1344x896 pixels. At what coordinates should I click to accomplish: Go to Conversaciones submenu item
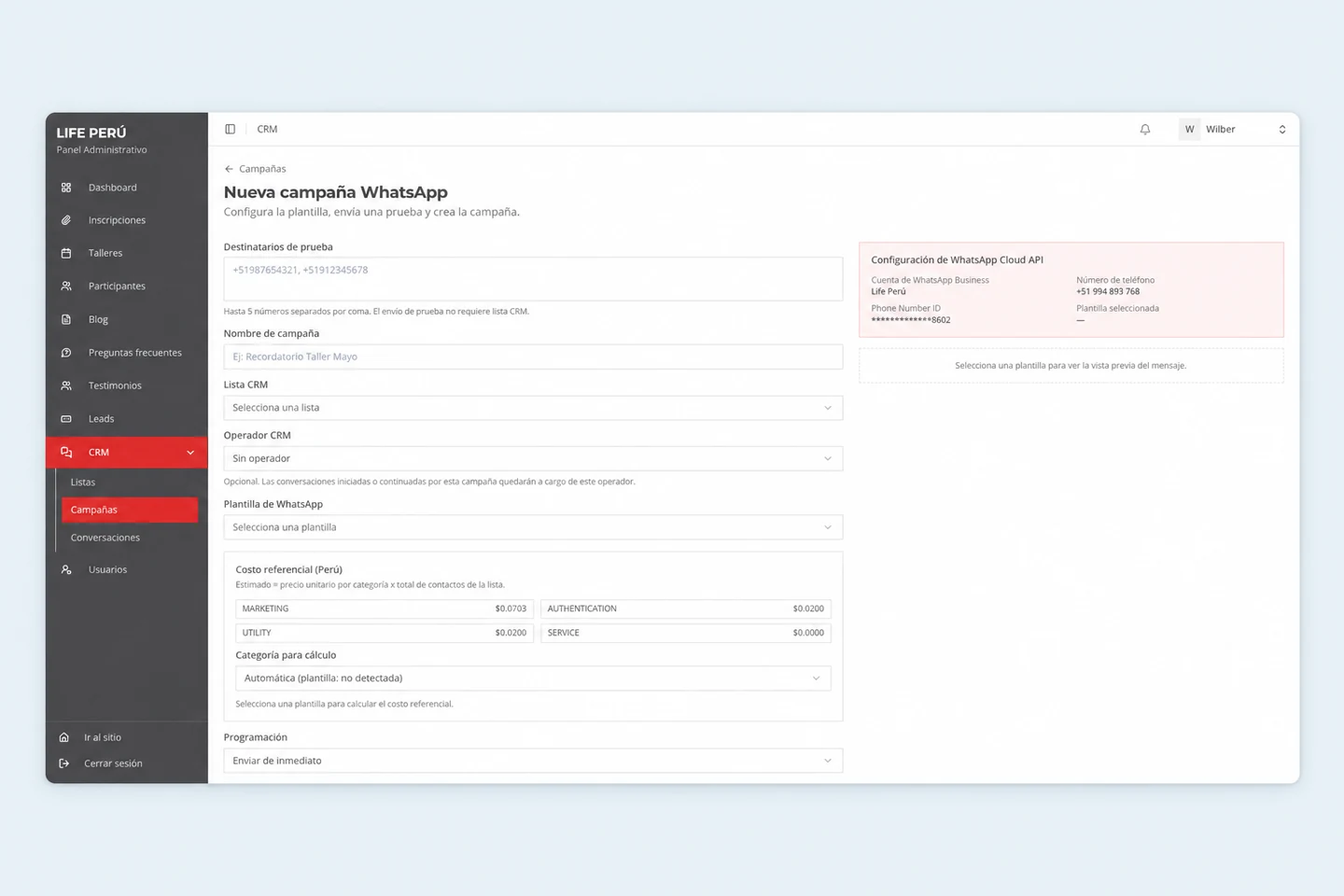point(105,538)
